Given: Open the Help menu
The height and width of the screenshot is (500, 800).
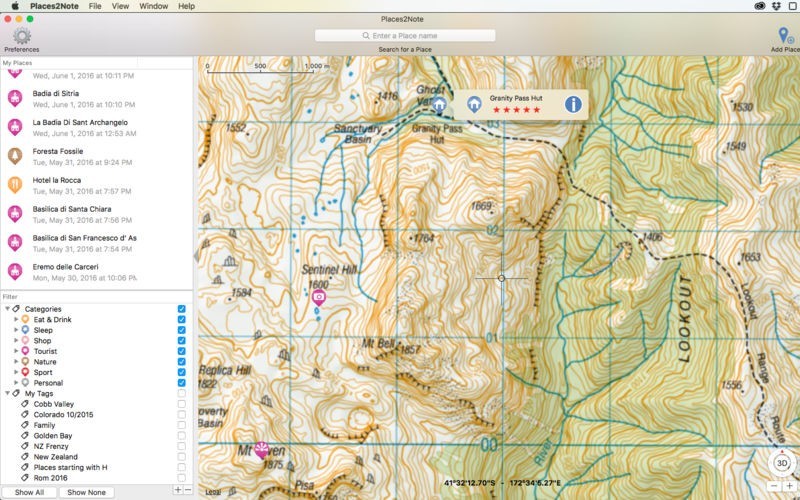Looking at the screenshot, I should pos(186,6).
